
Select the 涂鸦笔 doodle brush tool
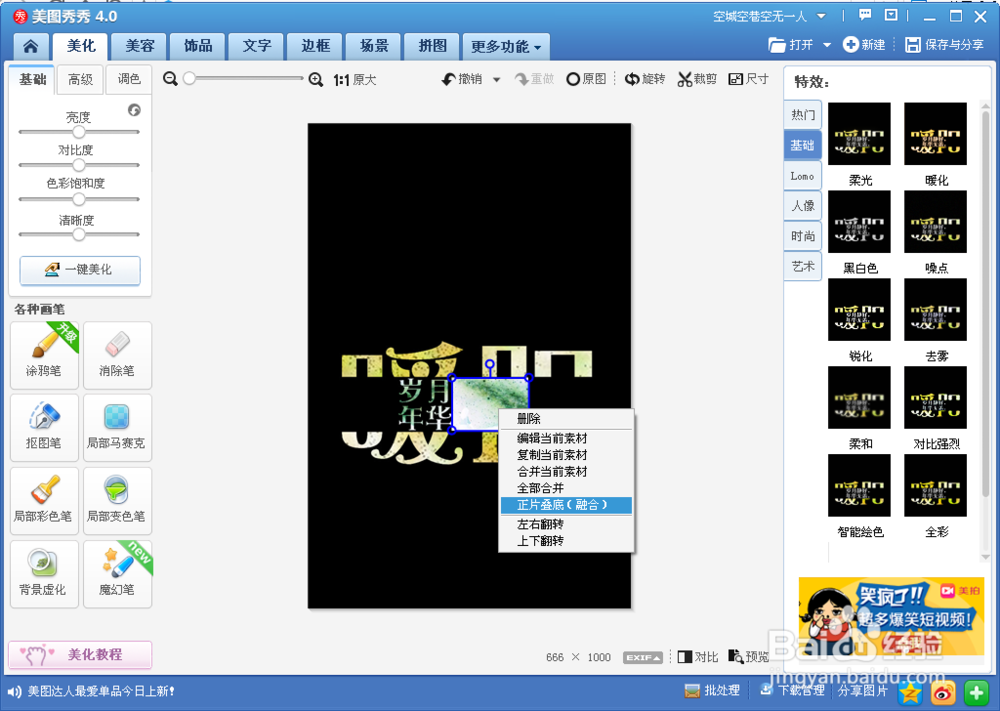(44, 355)
